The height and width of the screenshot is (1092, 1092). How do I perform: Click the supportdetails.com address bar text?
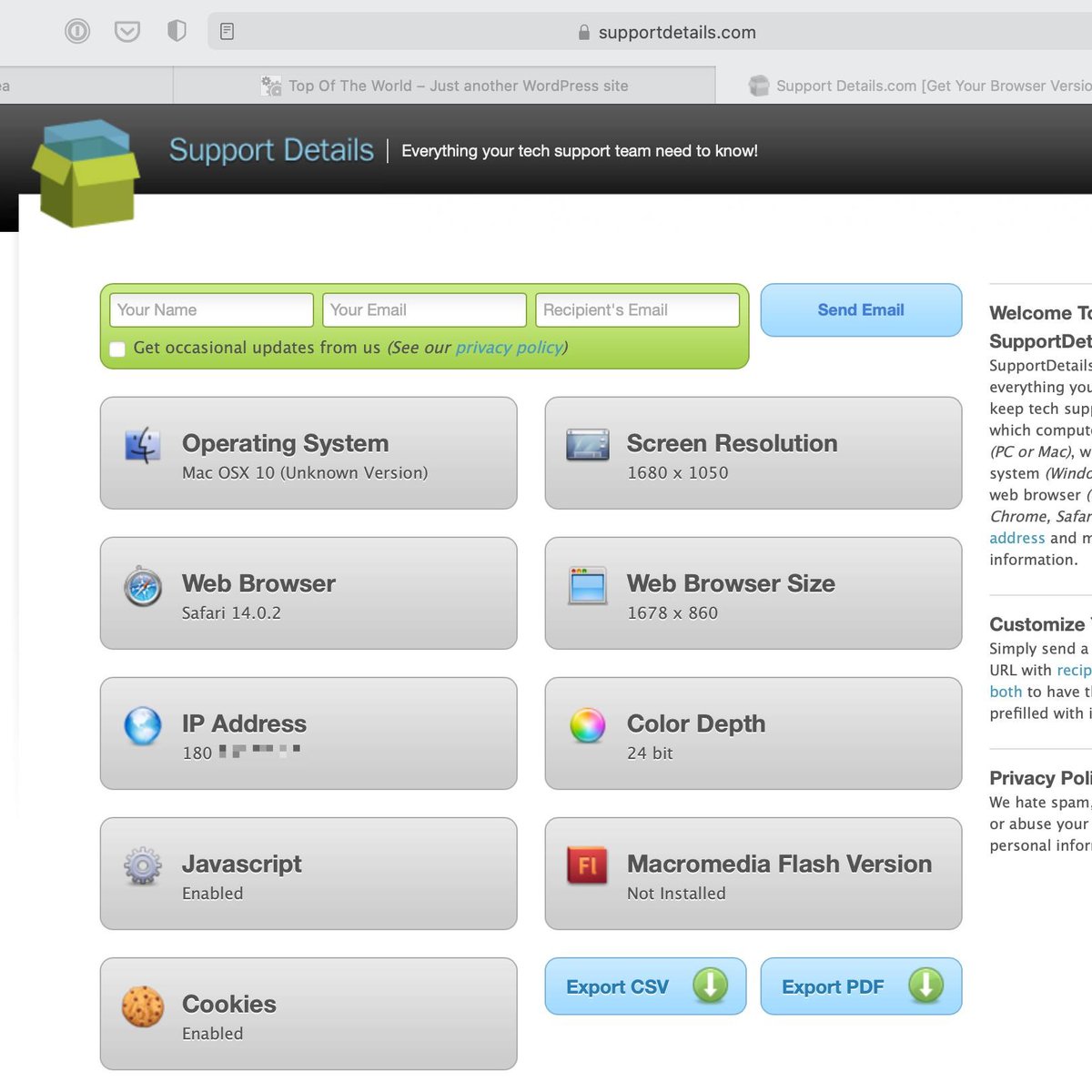point(677,33)
